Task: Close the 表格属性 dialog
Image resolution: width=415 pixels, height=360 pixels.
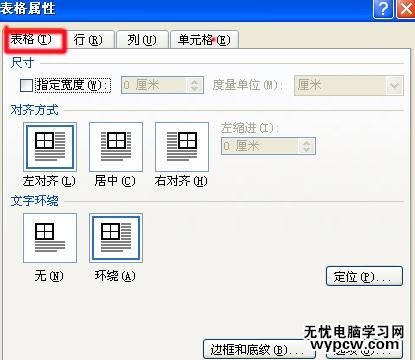Action: [x=405, y=8]
